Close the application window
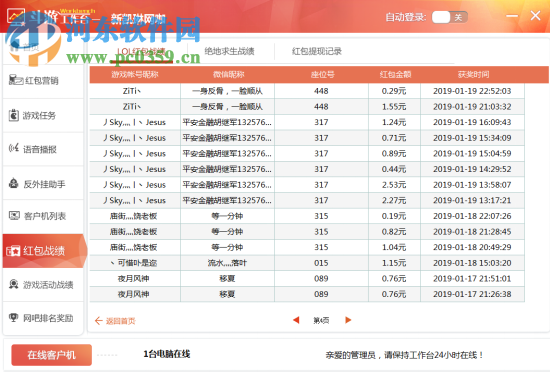Image resolution: width=550 pixels, height=375 pixels. [535, 16]
